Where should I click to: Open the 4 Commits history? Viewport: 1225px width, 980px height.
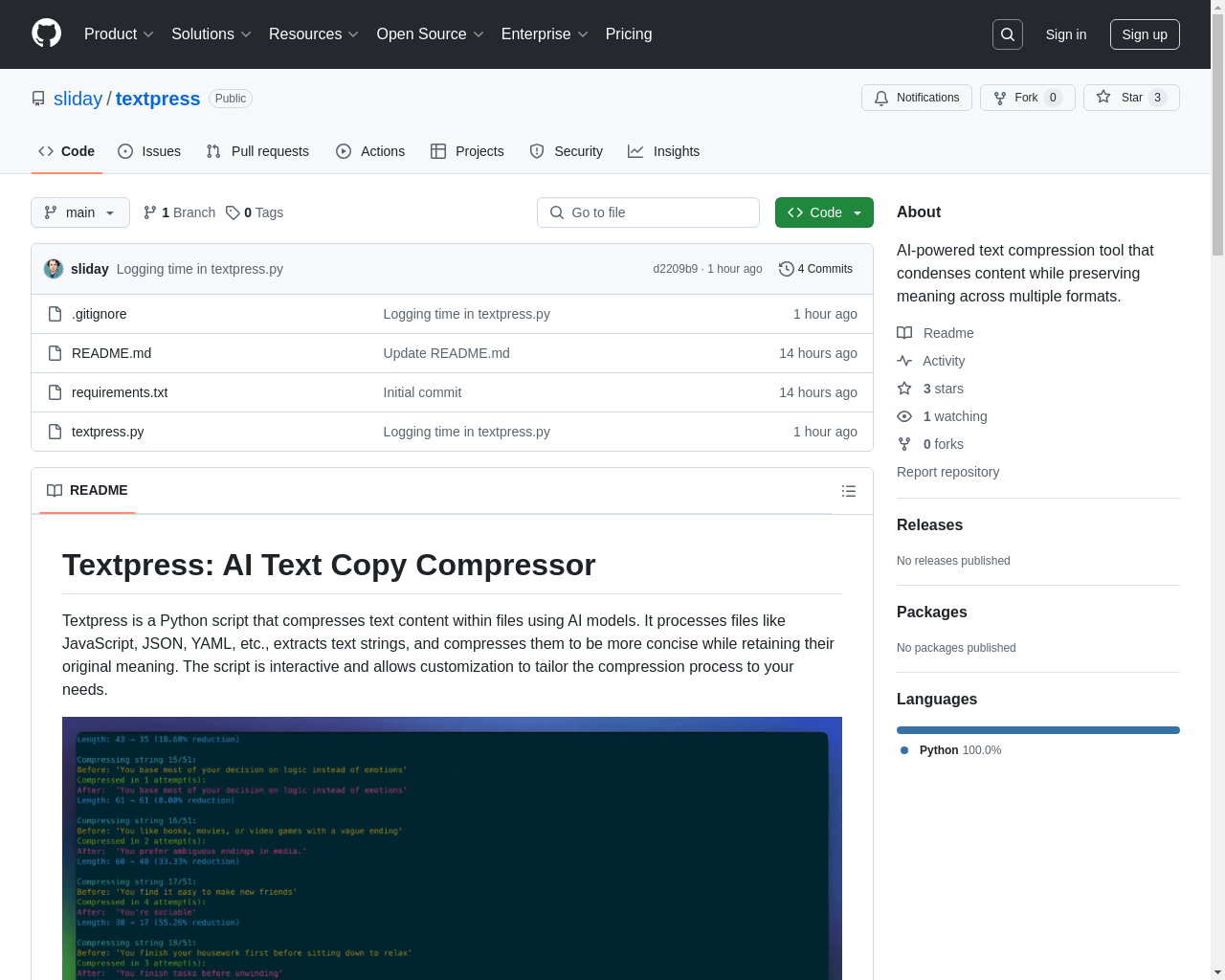(815, 269)
